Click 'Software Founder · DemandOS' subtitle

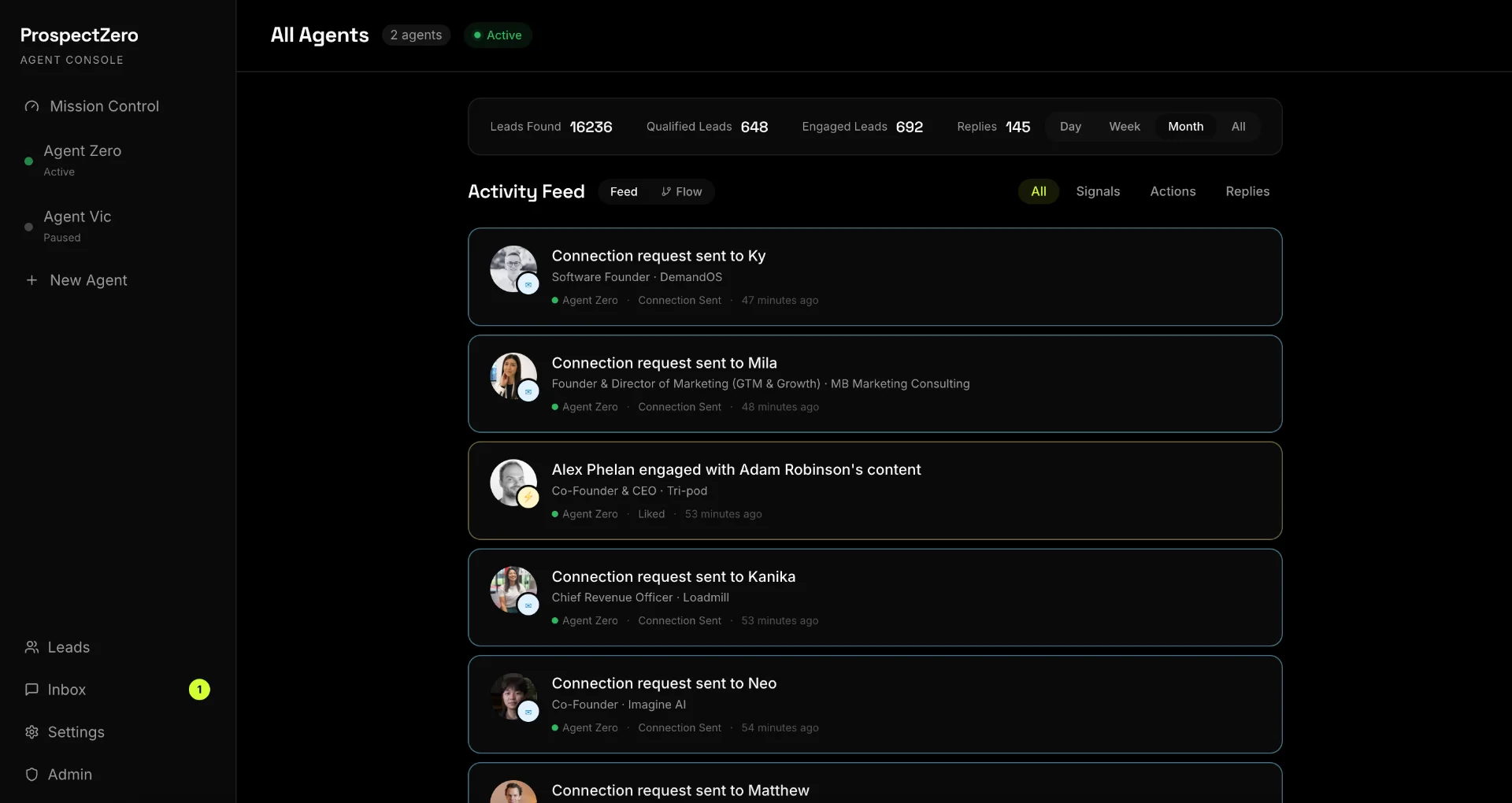click(x=636, y=277)
